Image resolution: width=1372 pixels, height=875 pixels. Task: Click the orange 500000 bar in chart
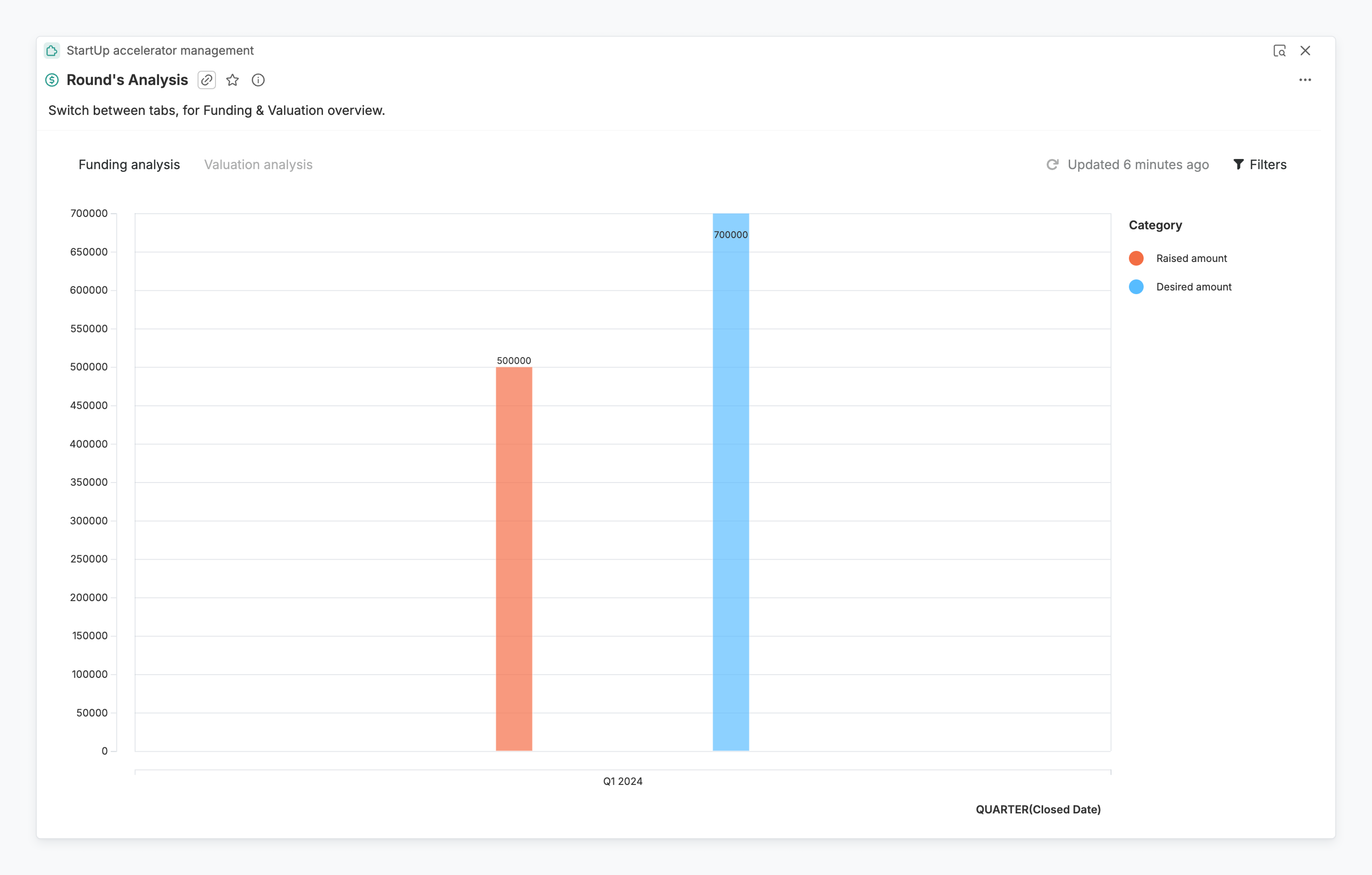point(514,559)
